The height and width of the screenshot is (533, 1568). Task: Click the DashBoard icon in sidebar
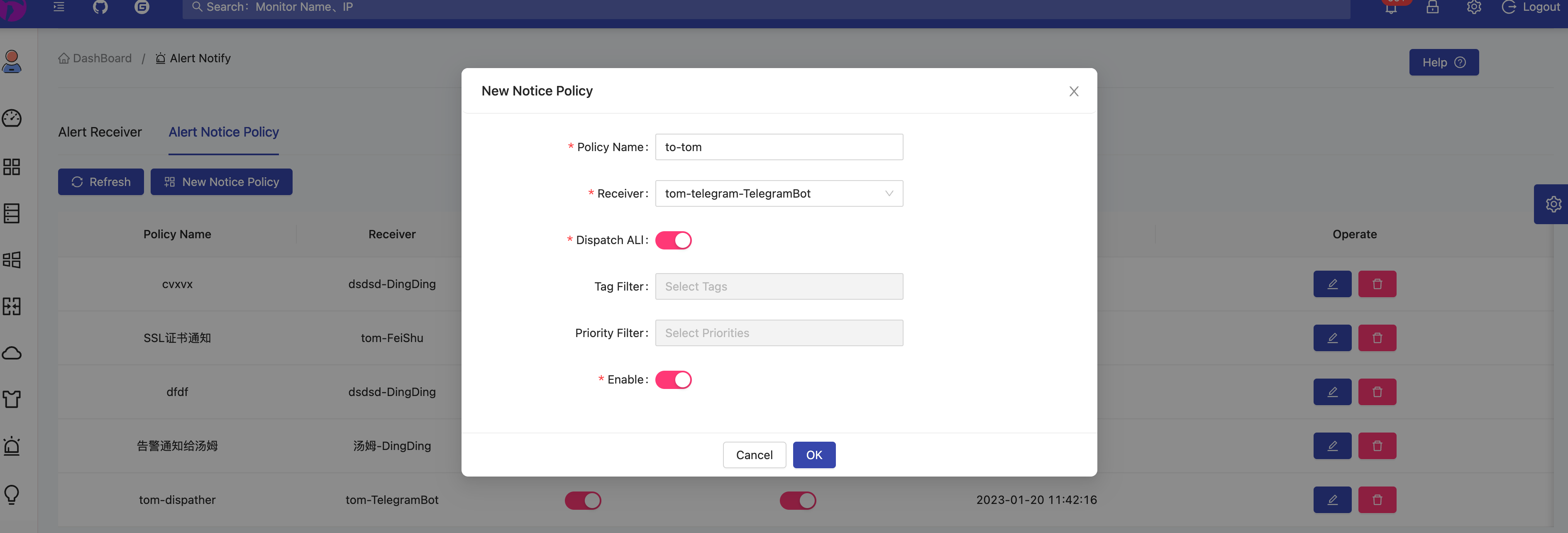(12, 120)
